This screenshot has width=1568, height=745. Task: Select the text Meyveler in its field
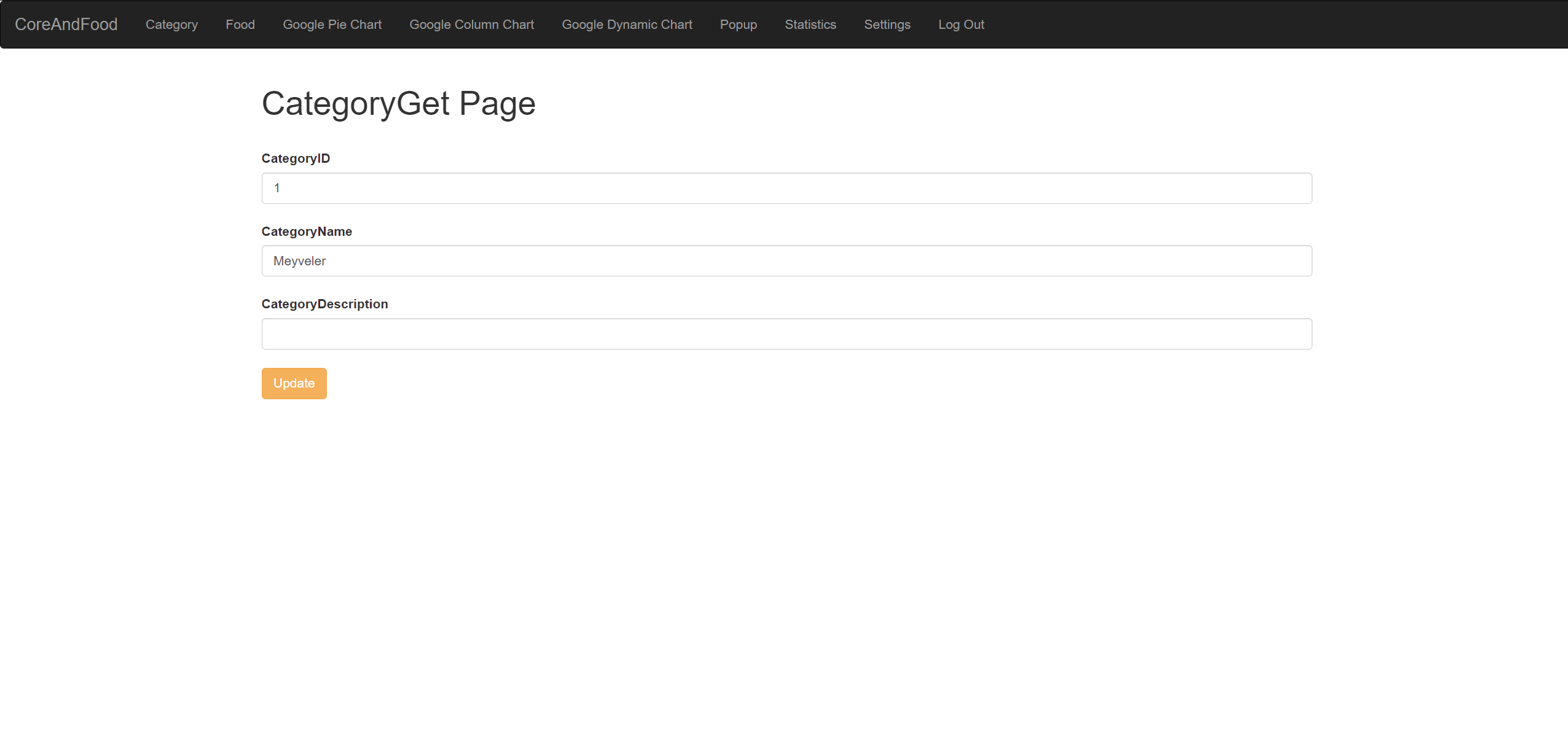pos(299,260)
